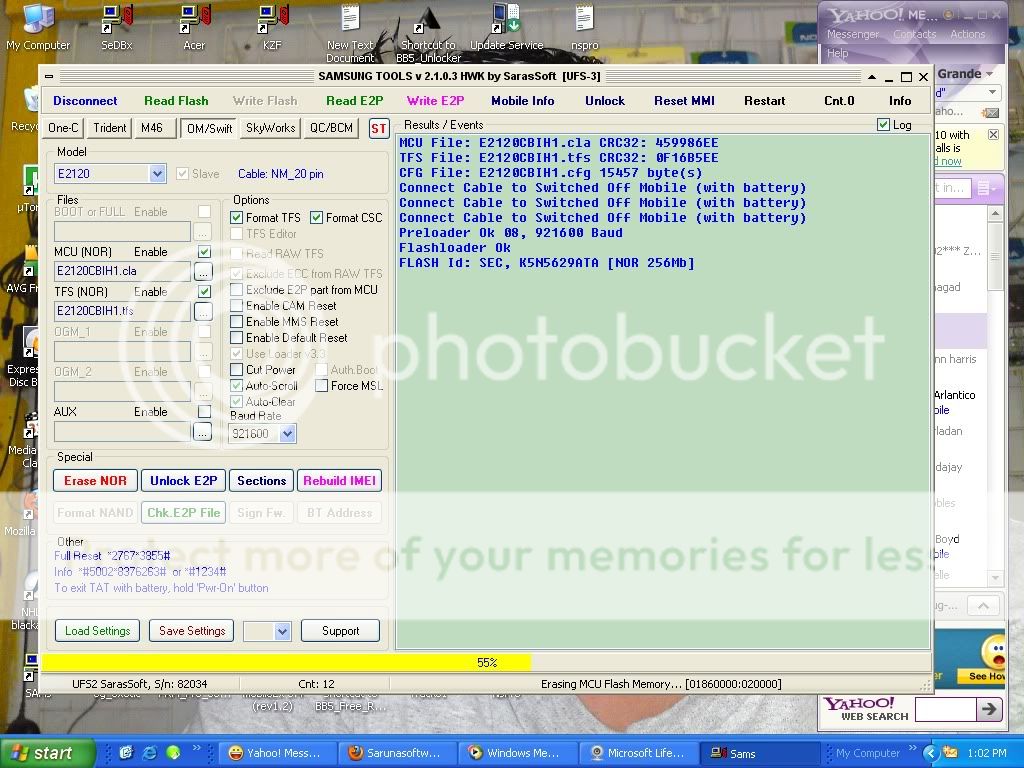Click Save Settings button
The width and height of the screenshot is (1024, 768).
(x=192, y=630)
